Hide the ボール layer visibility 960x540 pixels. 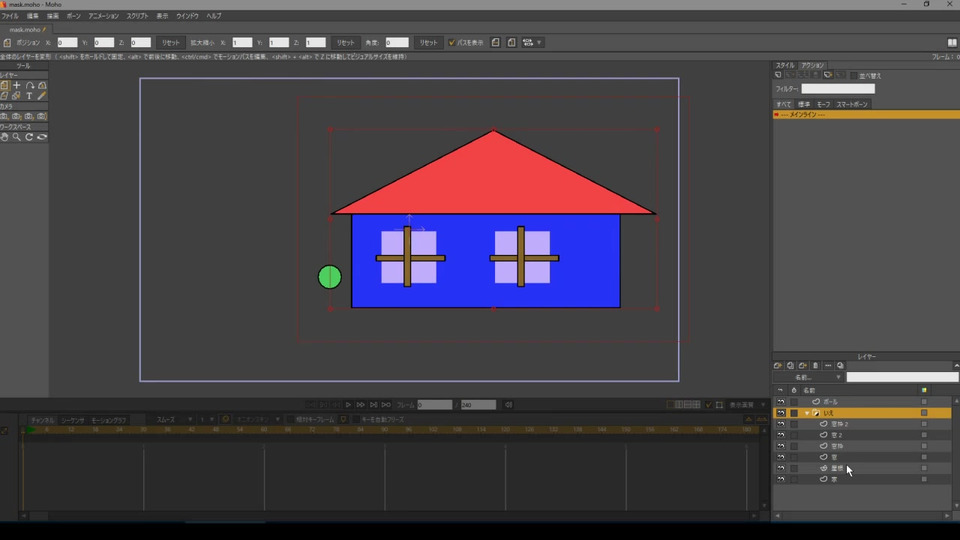pos(780,401)
